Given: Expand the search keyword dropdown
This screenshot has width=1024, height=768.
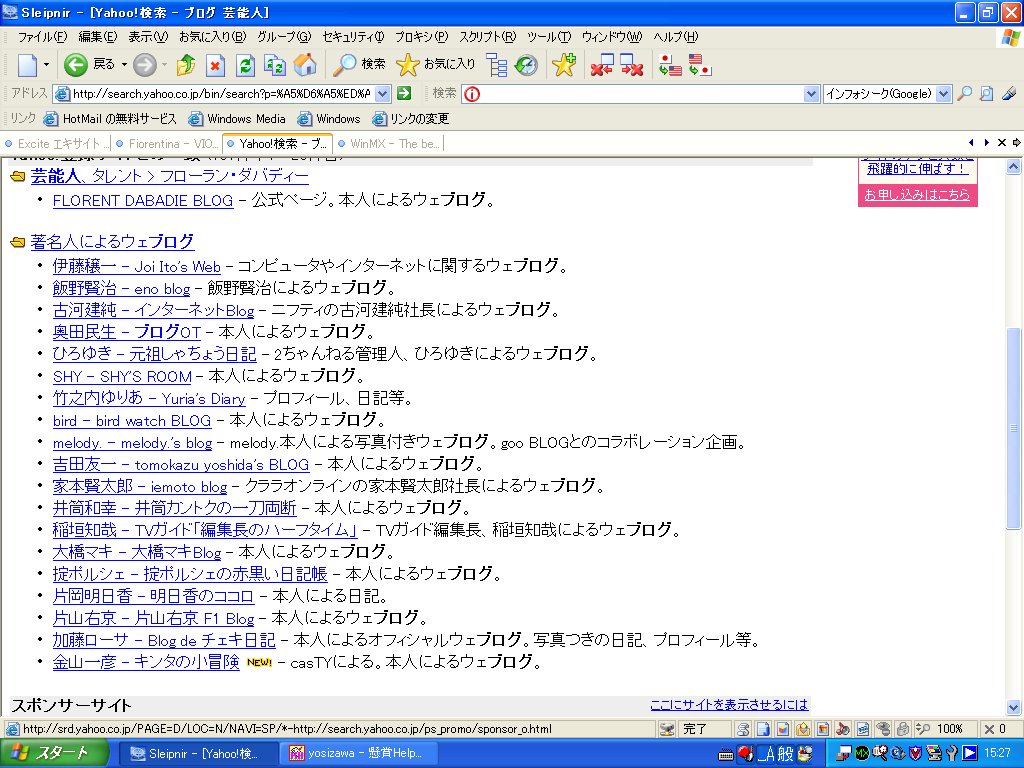Looking at the screenshot, I should click(x=811, y=94).
